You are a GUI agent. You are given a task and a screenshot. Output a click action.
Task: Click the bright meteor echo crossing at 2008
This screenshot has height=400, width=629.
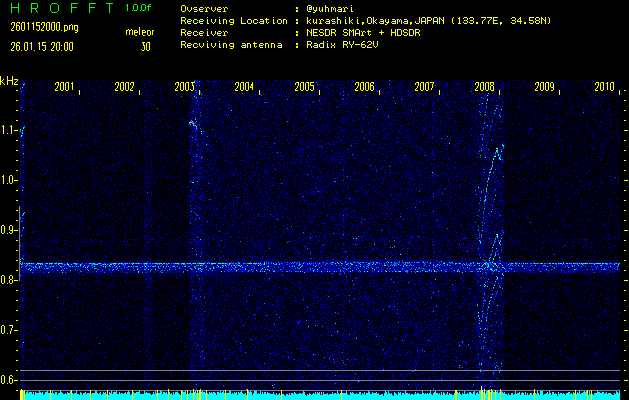490,266
